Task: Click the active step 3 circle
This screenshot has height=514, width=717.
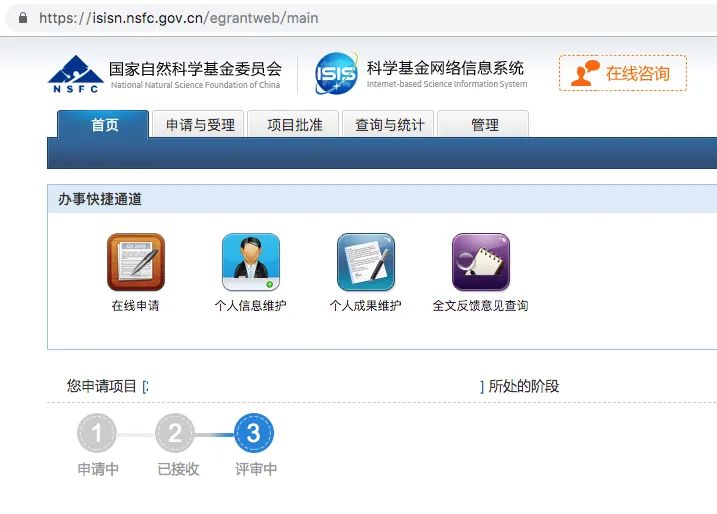Action: click(254, 433)
